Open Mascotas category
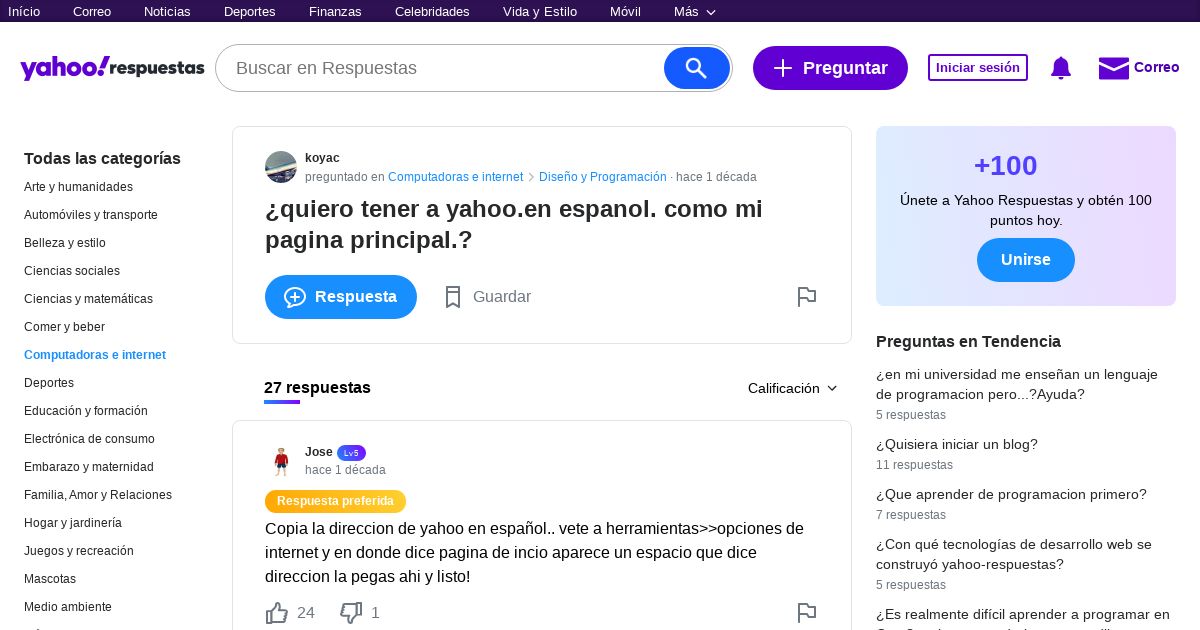1200x630 pixels. pos(50,579)
